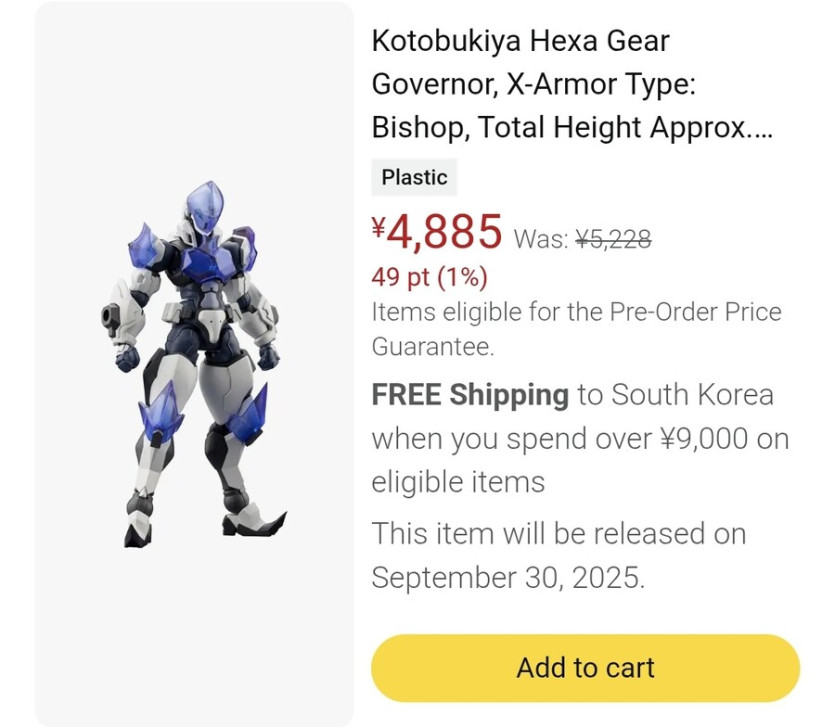Open the Kotobukiya Hexa Gear product title
The height and width of the screenshot is (727, 835).
coord(520,42)
